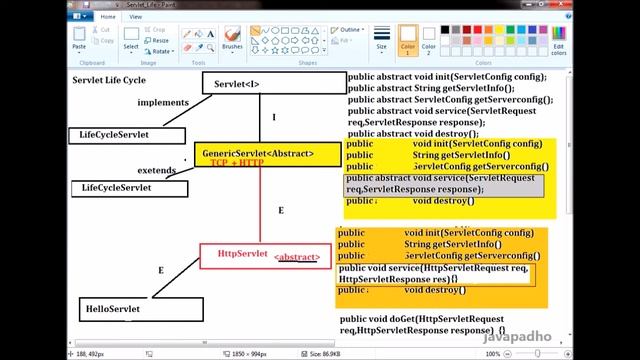Open the shape Outline dropdown
This screenshot has width=640, height=360.
(347, 30)
